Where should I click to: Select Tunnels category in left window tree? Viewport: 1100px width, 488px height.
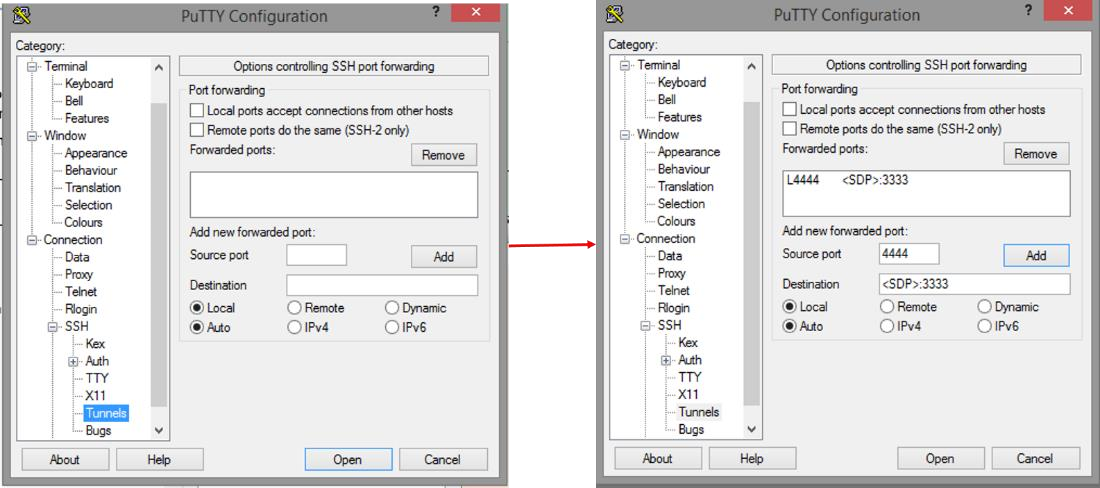click(106, 413)
